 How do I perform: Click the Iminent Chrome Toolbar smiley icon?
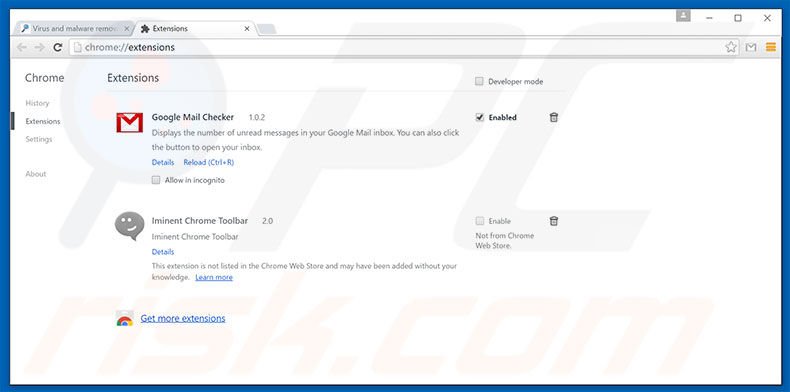click(x=129, y=226)
